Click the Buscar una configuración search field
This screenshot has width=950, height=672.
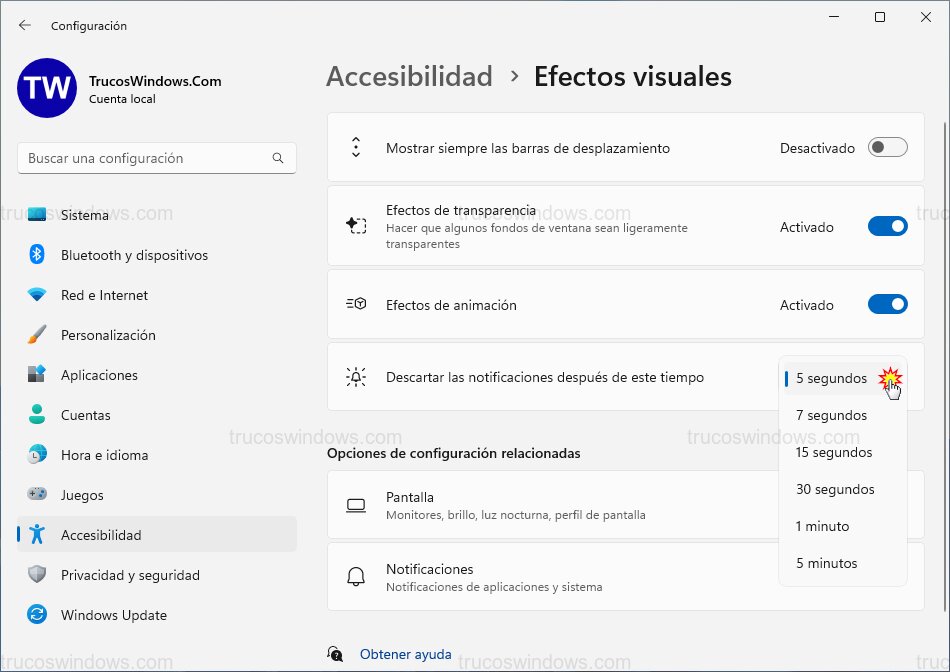(156, 158)
